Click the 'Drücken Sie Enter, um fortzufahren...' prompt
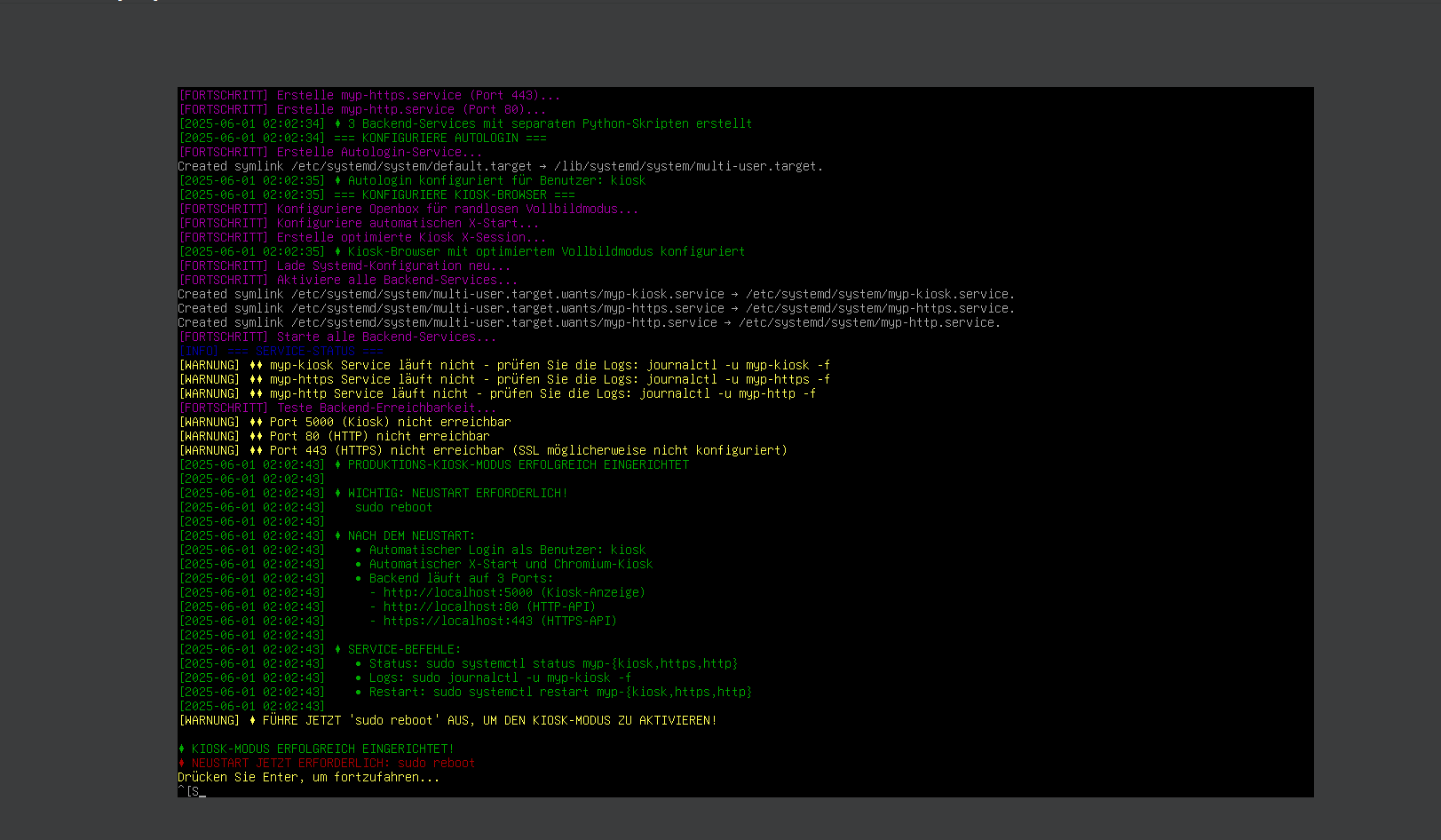The width and height of the screenshot is (1441, 840). 308,777
